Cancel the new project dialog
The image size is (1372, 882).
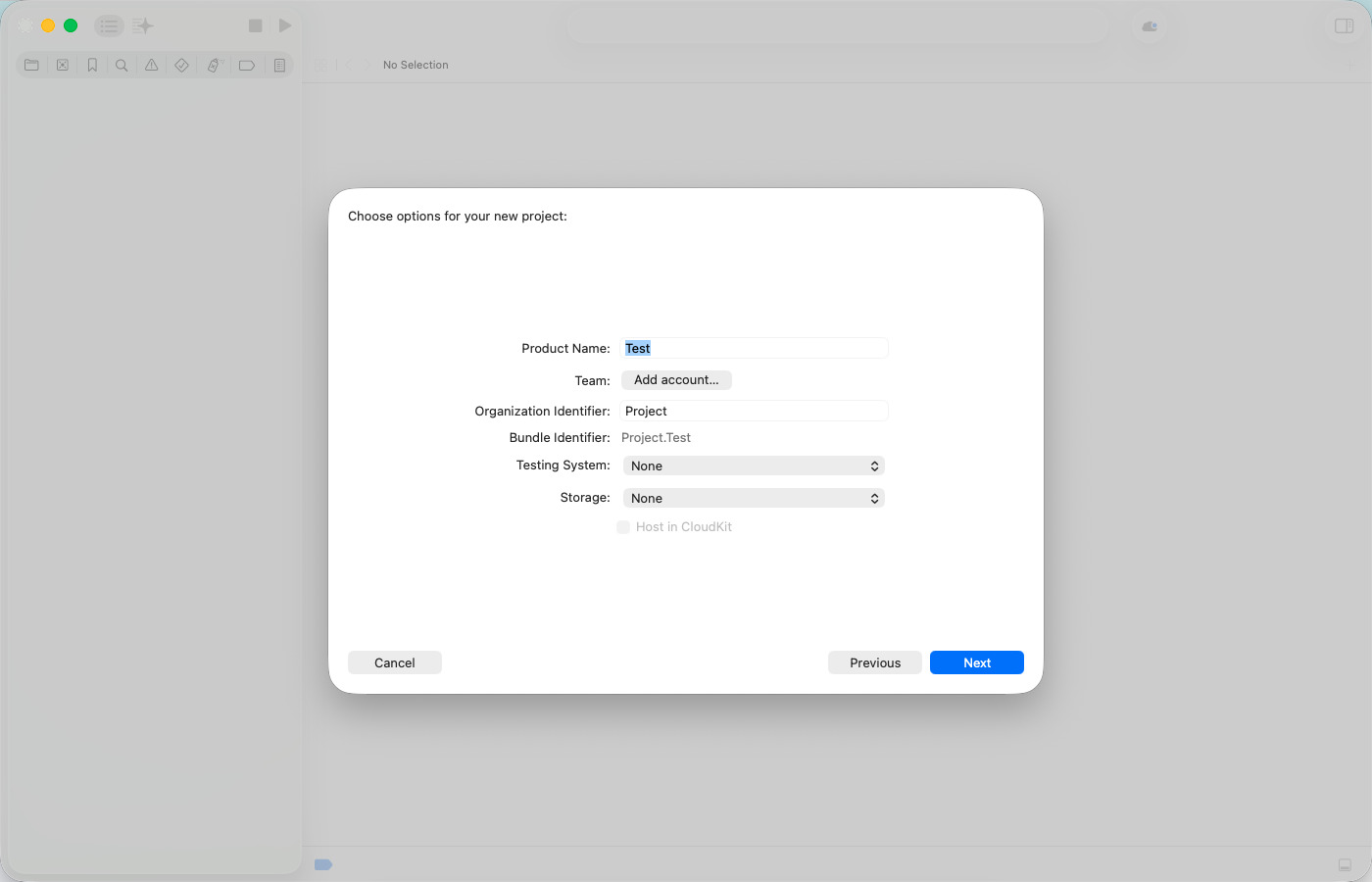point(395,663)
